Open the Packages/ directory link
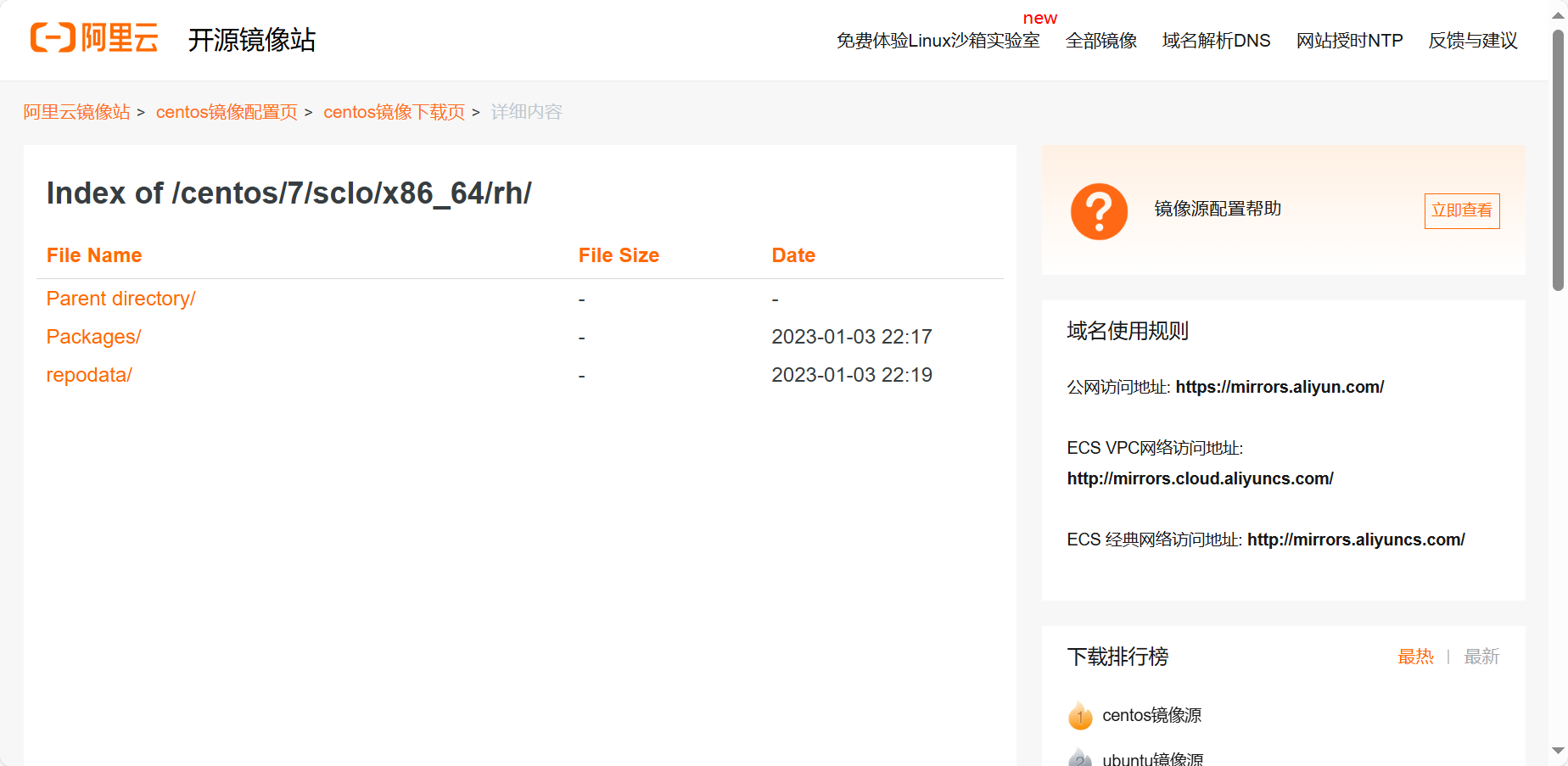The width and height of the screenshot is (1568, 766). [93, 337]
